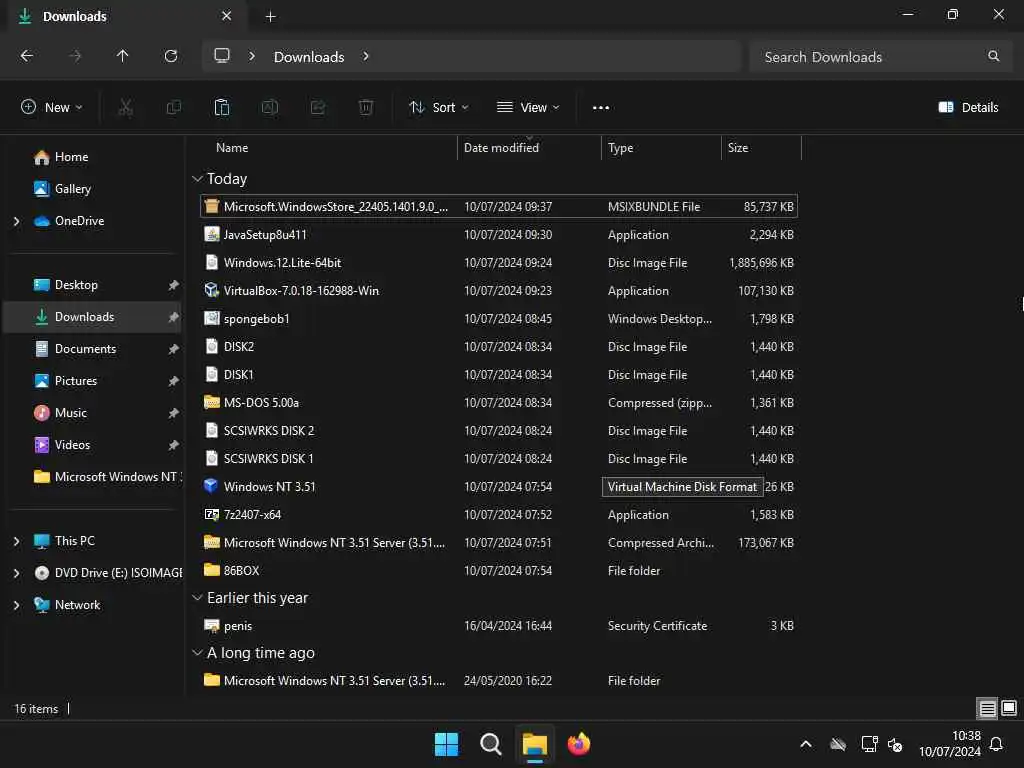This screenshot has height=768, width=1024.
Task: Open taskbar Search
Action: point(490,744)
